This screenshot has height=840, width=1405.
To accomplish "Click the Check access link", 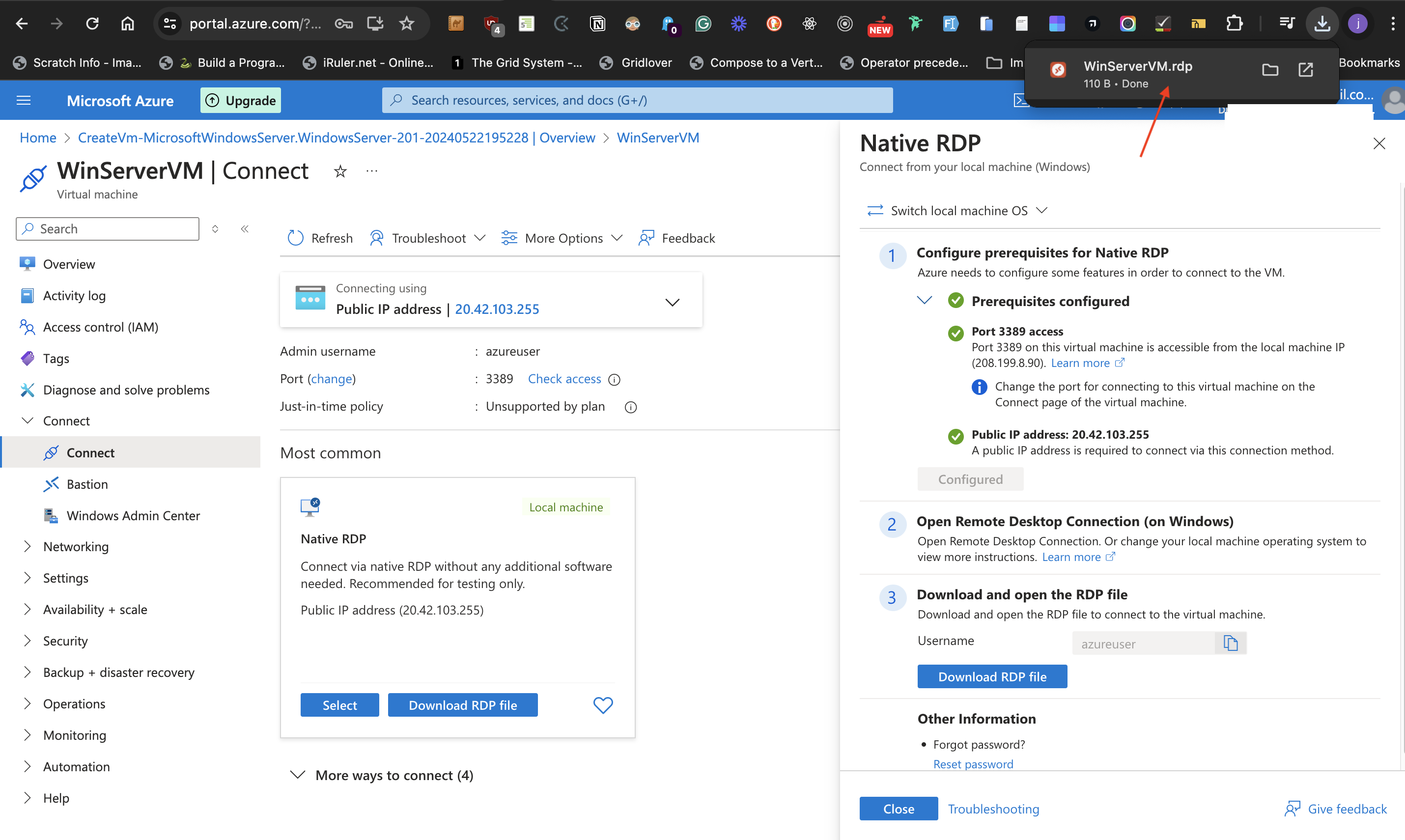I will coord(564,379).
